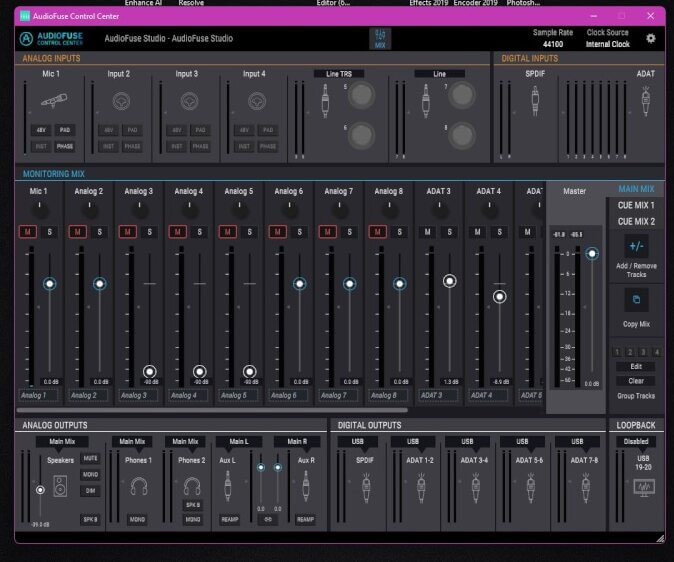Click the Input 4 combo jack icon

coord(257,101)
